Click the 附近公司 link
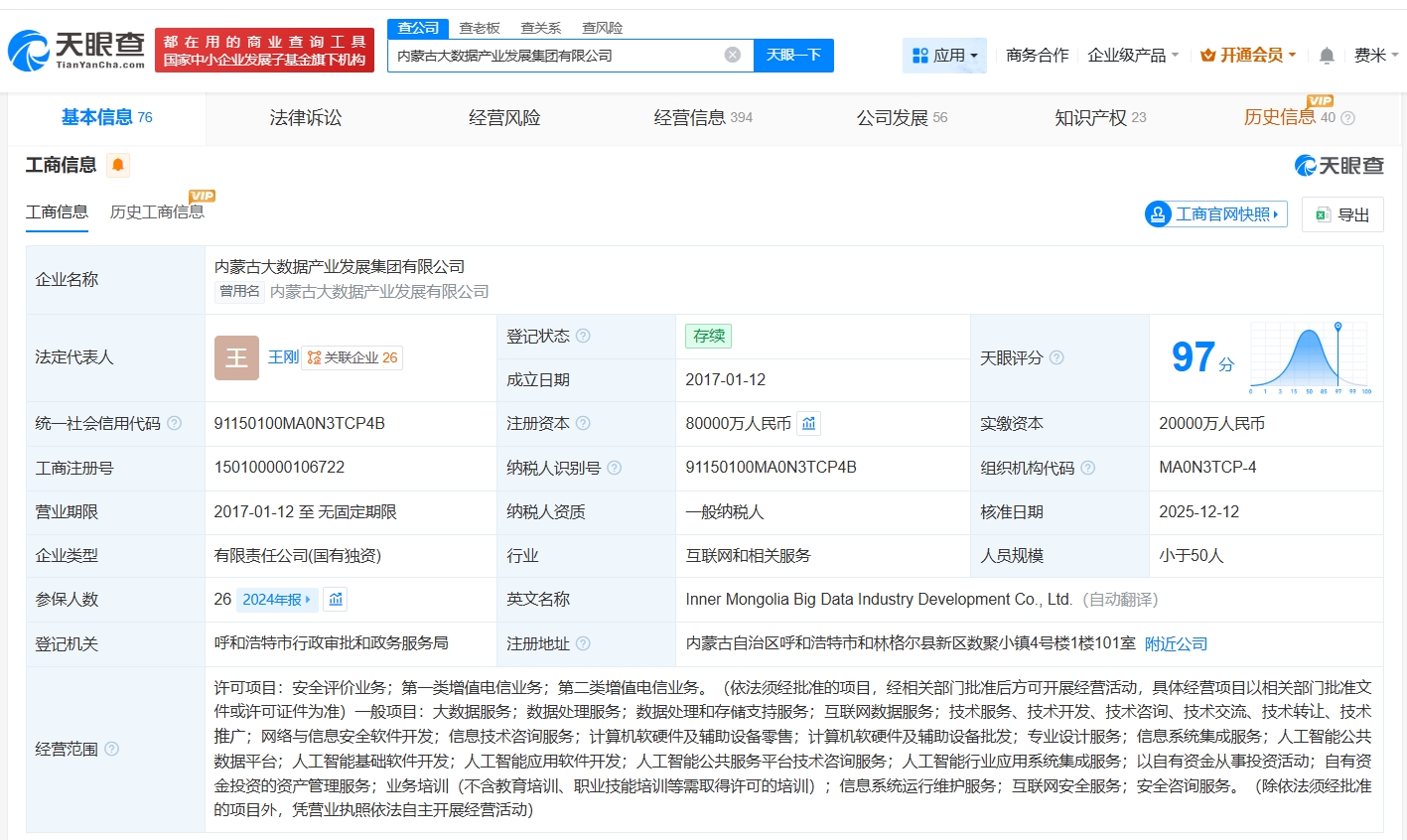The width and height of the screenshot is (1407, 840). pyautogui.click(x=1176, y=644)
